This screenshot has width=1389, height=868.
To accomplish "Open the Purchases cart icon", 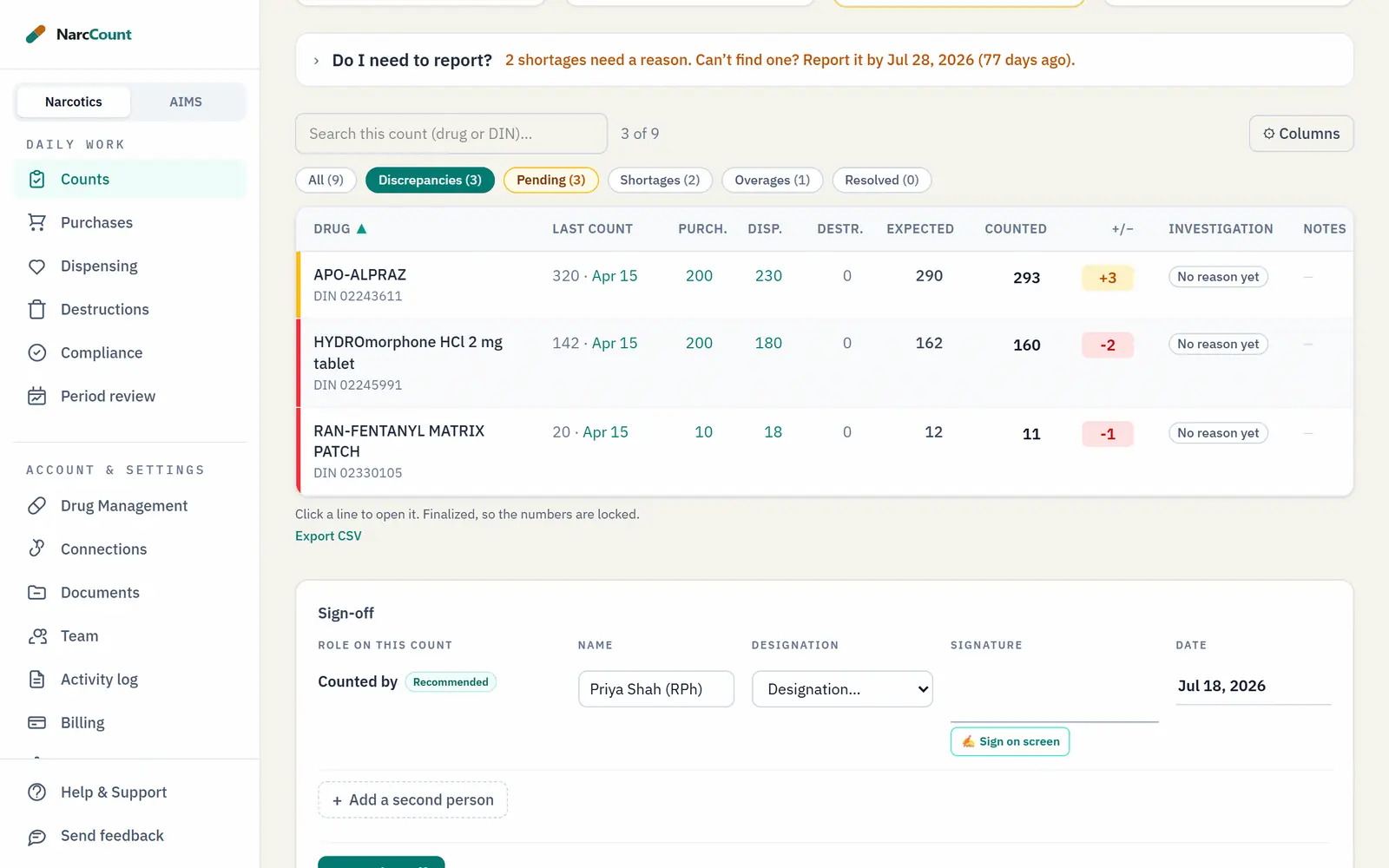I will coord(36,222).
